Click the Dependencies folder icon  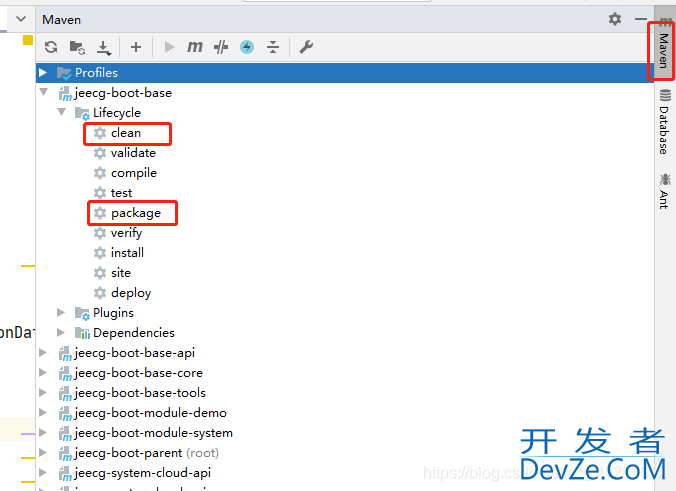click(82, 333)
